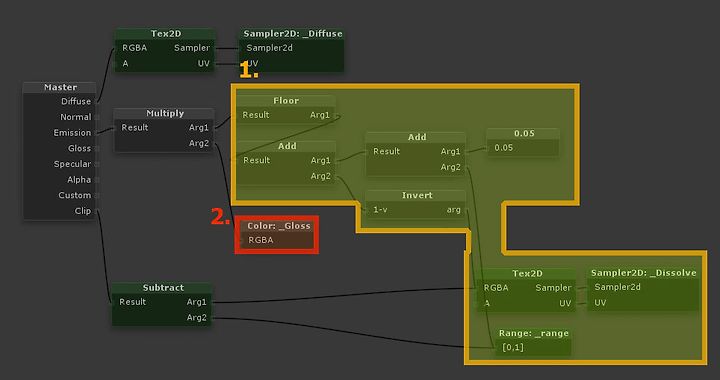Select the Add node beside 0.05 node
Screen dimensions: 720x380
(x=416, y=137)
